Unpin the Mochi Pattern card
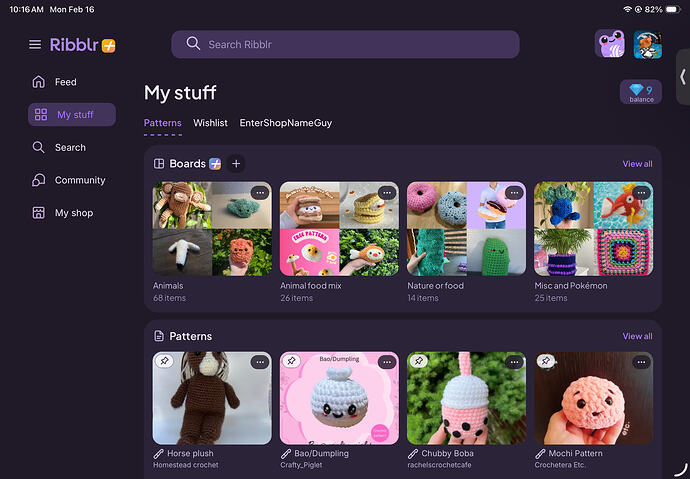 pyautogui.click(x=546, y=361)
